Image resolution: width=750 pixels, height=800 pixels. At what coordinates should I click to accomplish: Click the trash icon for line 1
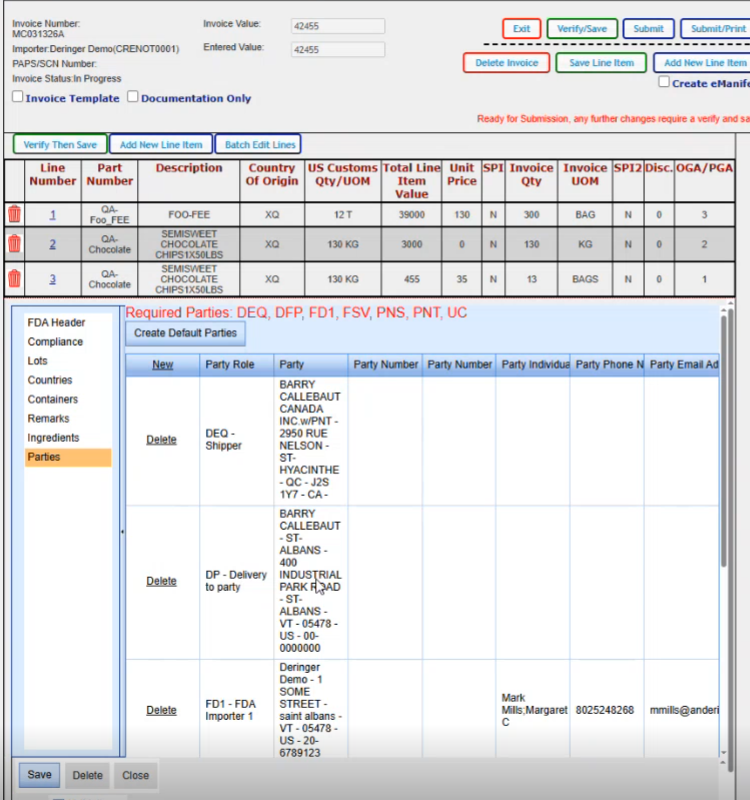pyautogui.click(x=14, y=214)
